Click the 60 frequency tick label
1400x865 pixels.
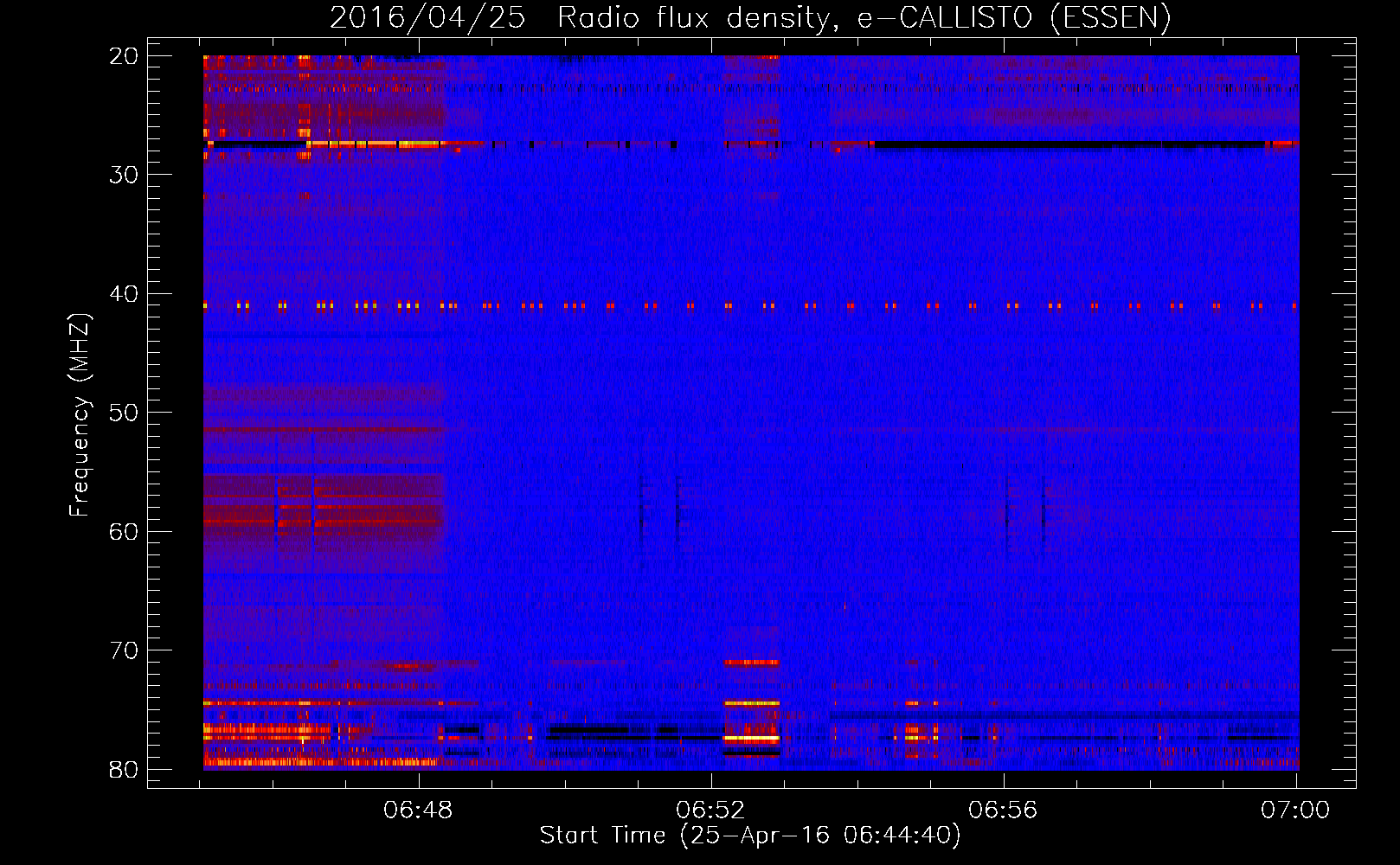[125, 531]
